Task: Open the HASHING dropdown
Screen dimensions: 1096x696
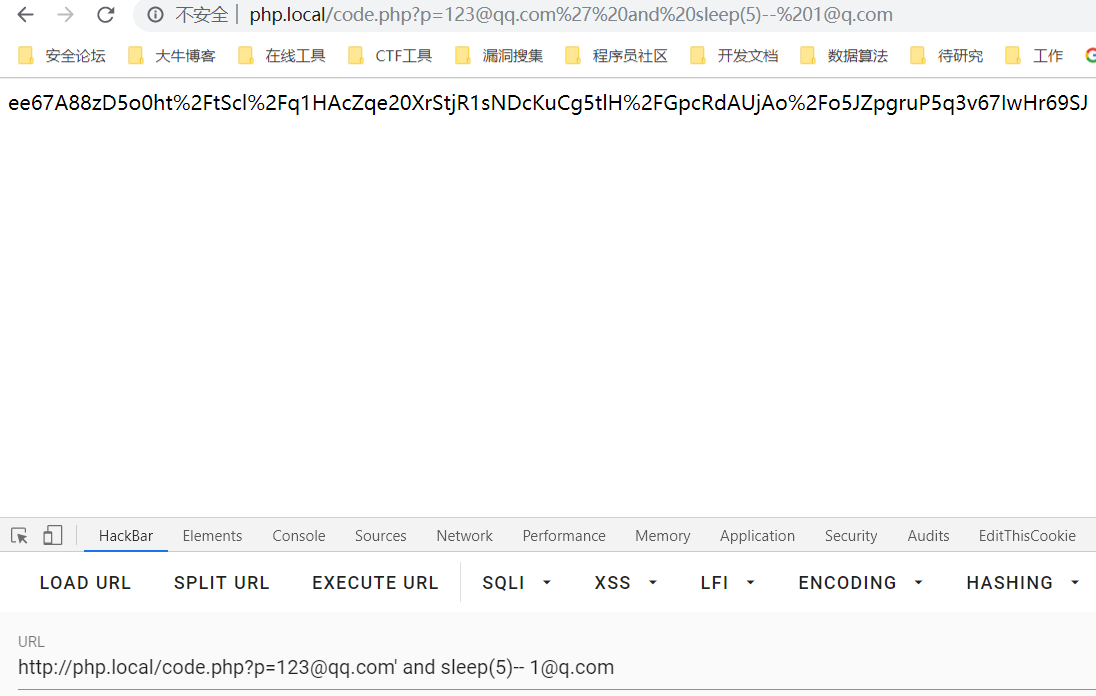Action: coord(1023,583)
